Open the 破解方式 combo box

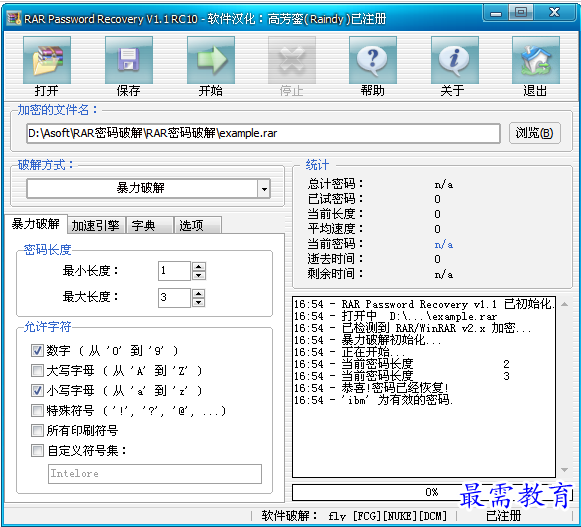(149, 189)
